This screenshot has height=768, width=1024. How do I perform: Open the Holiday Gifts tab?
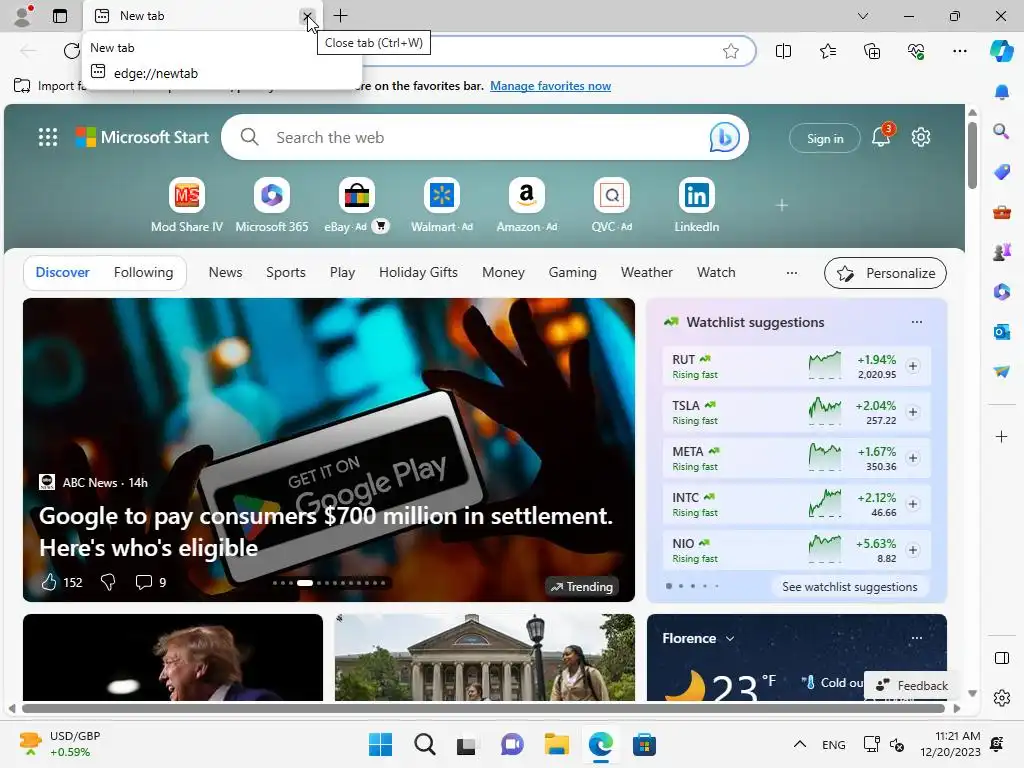(x=418, y=272)
